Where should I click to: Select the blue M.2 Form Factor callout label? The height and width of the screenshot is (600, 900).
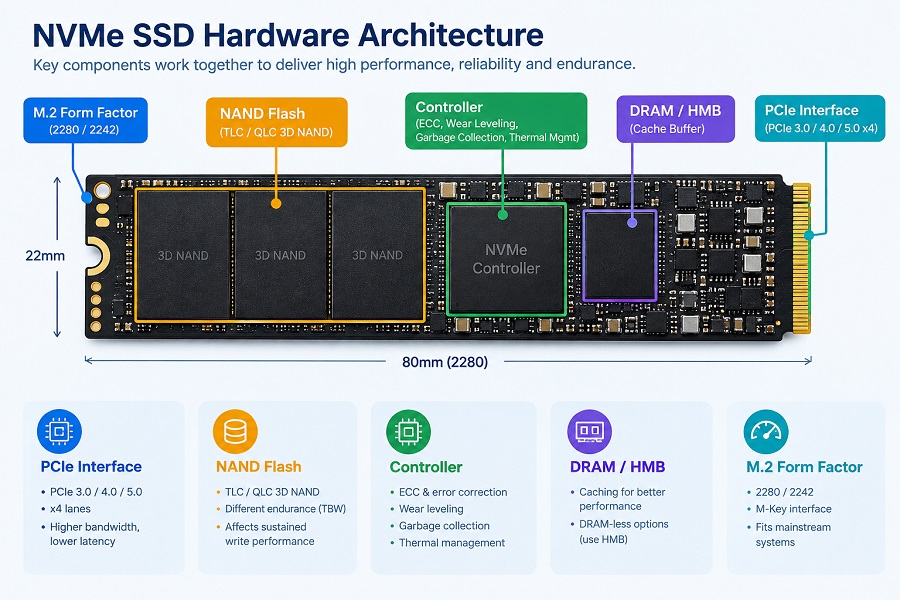(x=86, y=120)
